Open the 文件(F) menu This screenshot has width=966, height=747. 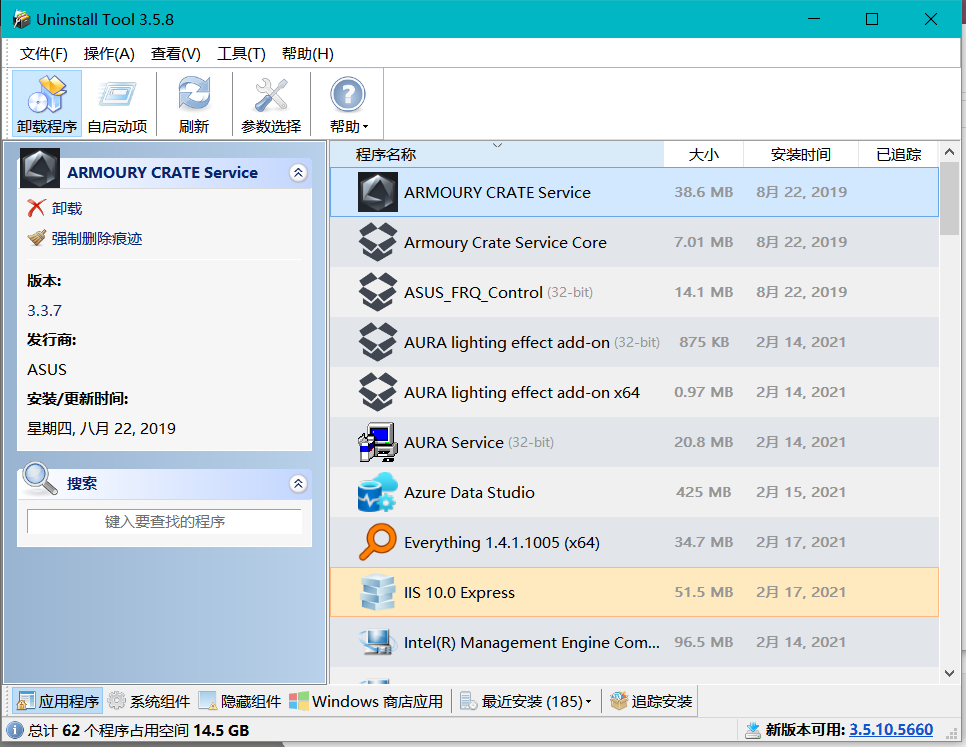(43, 54)
